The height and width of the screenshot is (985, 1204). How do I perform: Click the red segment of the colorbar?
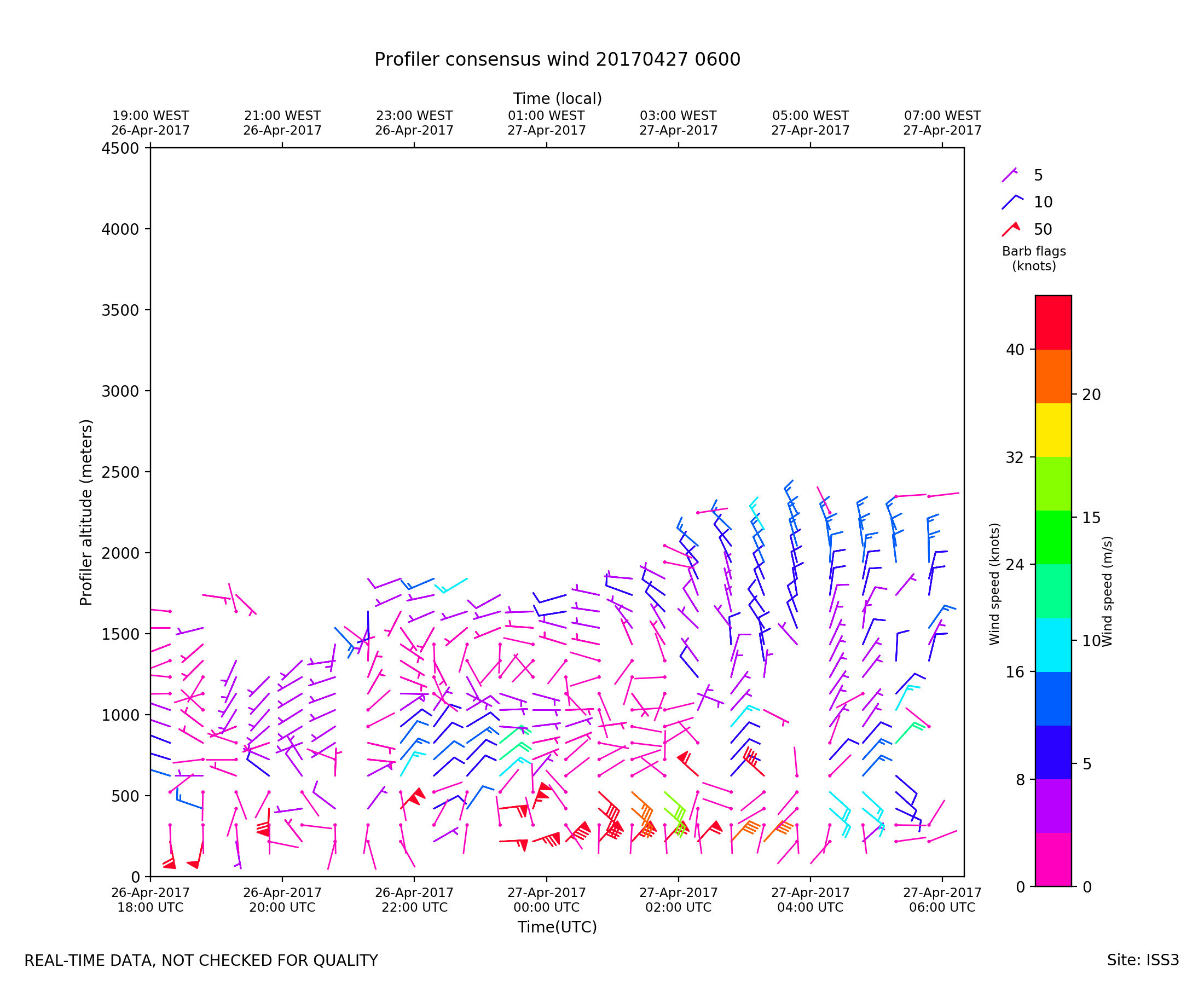point(1053,322)
